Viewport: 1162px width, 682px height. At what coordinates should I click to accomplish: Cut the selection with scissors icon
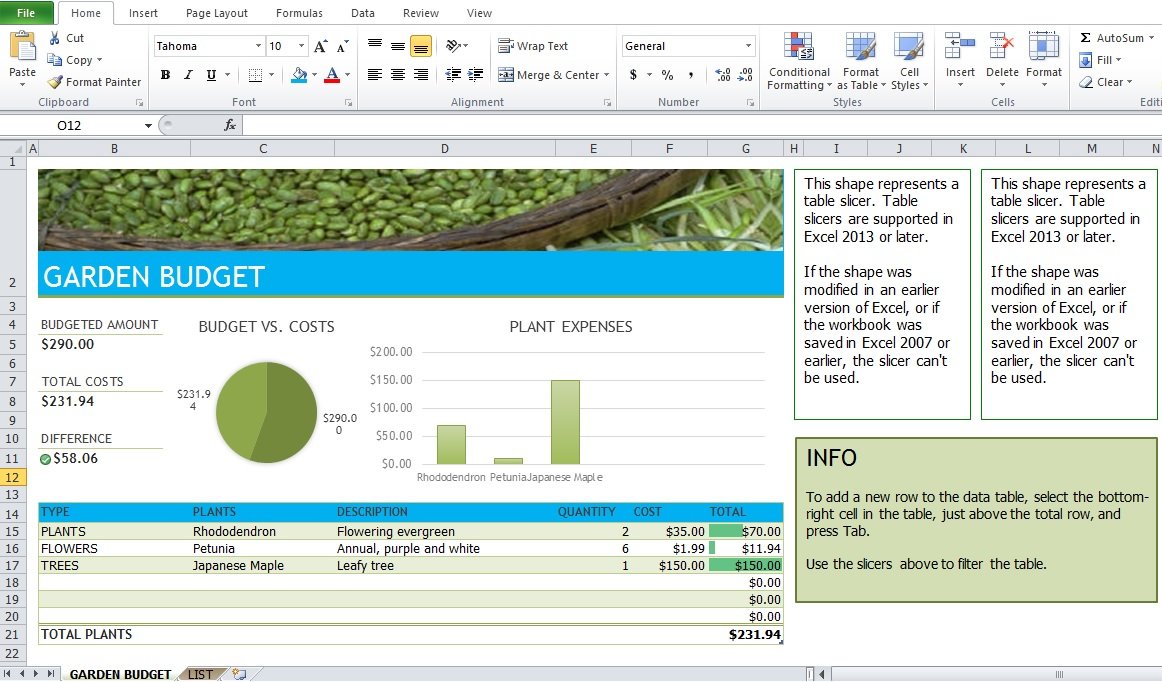pos(55,38)
